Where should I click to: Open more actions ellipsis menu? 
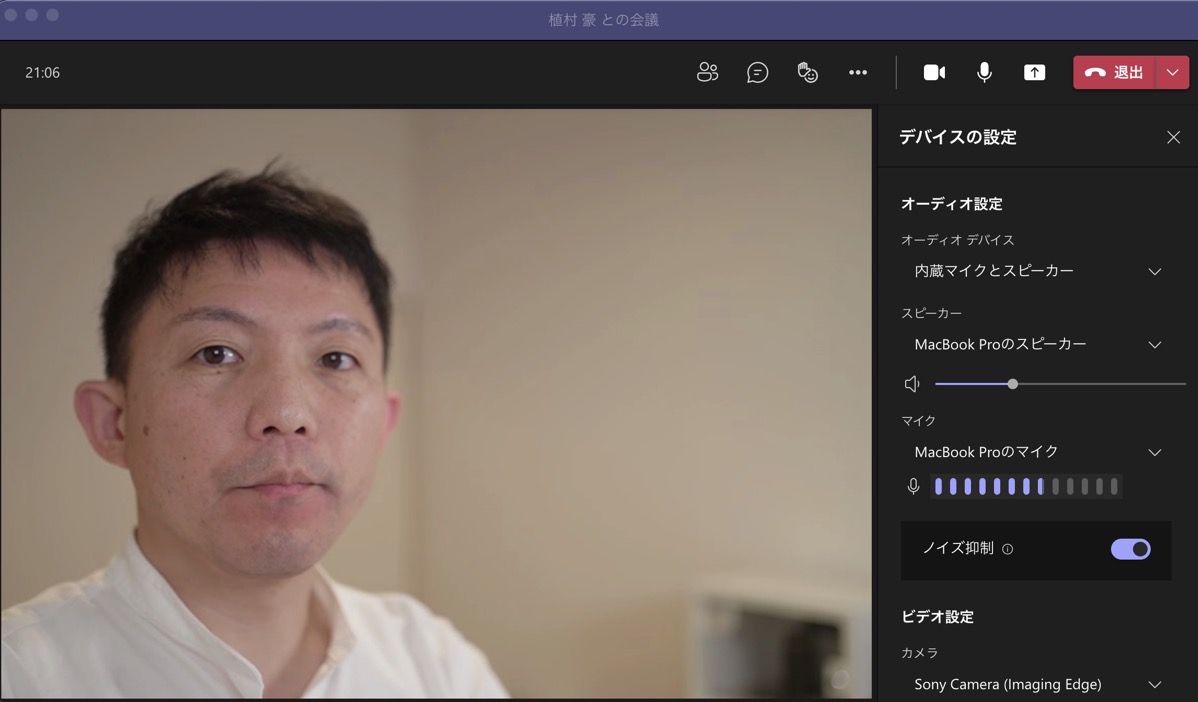(x=858, y=73)
